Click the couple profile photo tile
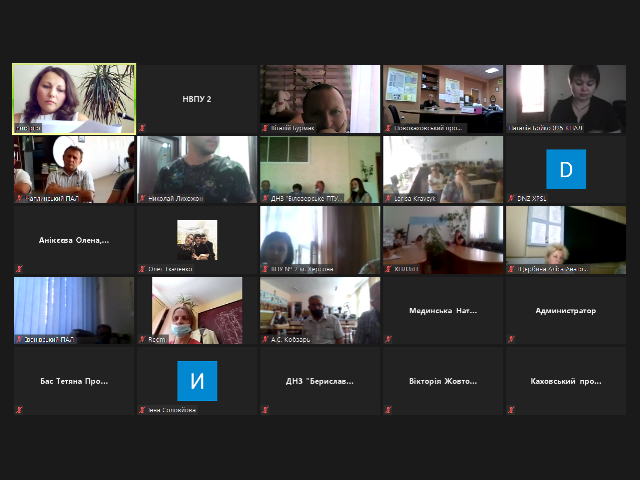Viewport: 640px width, 480px height. [x=197, y=240]
